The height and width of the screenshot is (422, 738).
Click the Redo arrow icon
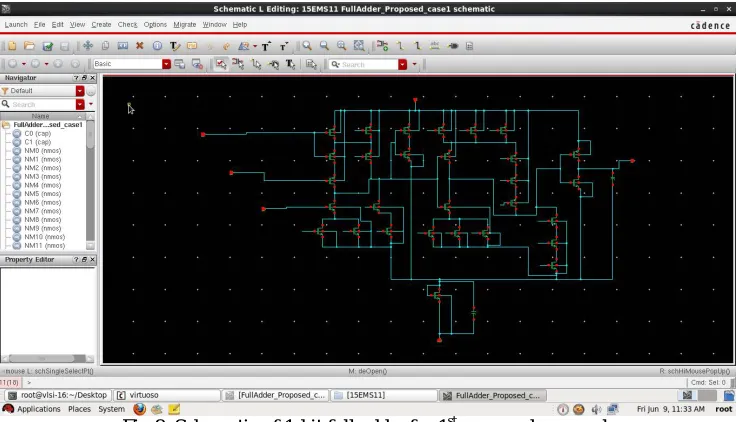(x=226, y=46)
